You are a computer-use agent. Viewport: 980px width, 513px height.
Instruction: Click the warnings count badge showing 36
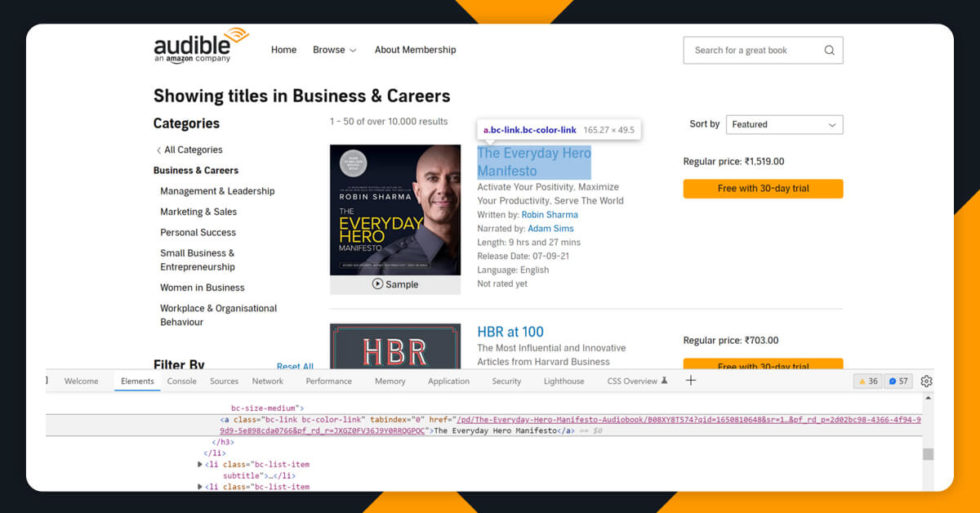click(x=868, y=381)
